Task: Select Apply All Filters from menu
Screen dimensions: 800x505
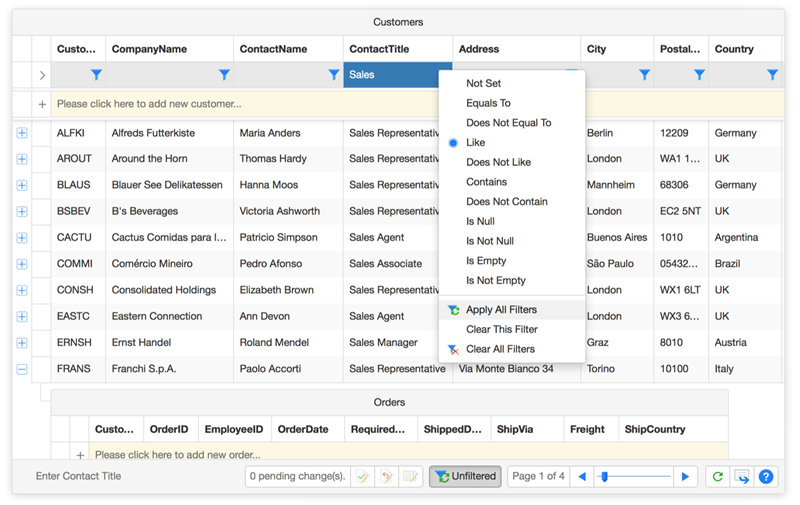Action: (x=501, y=310)
